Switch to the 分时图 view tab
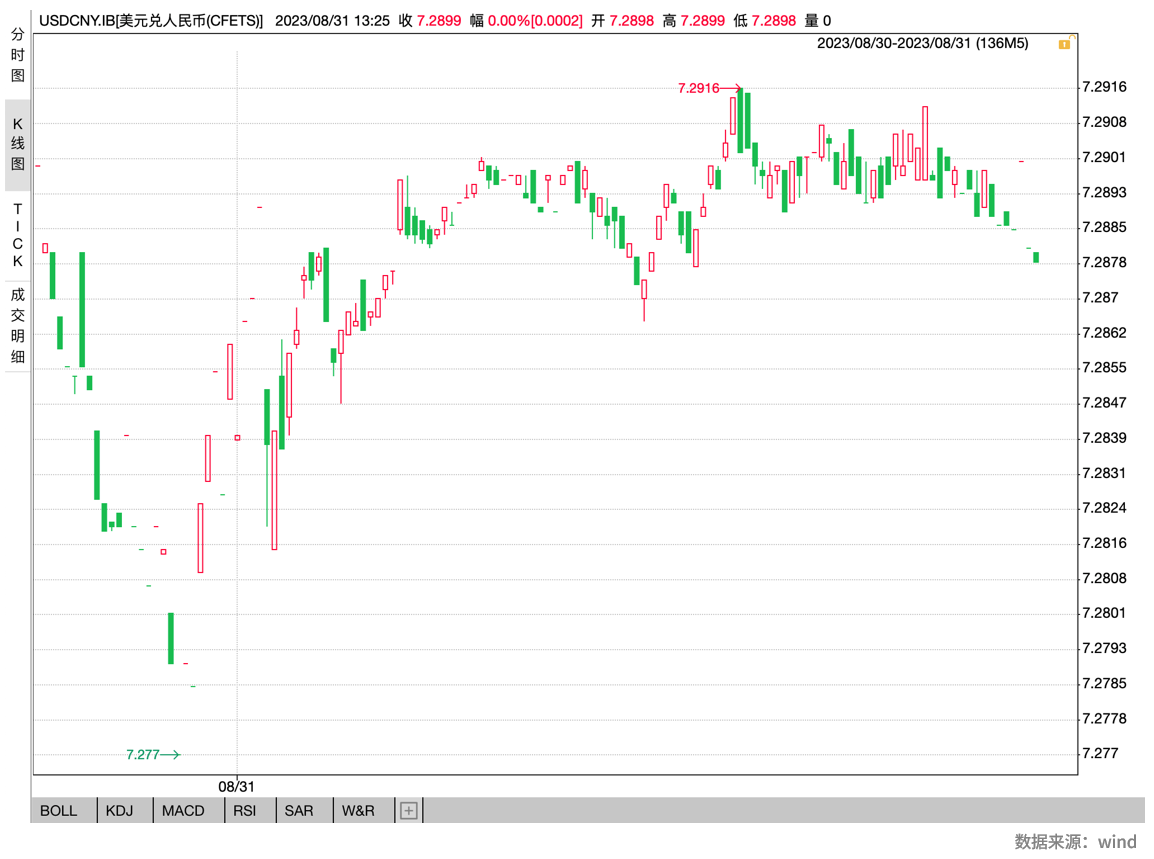1154x859 pixels. [18, 55]
